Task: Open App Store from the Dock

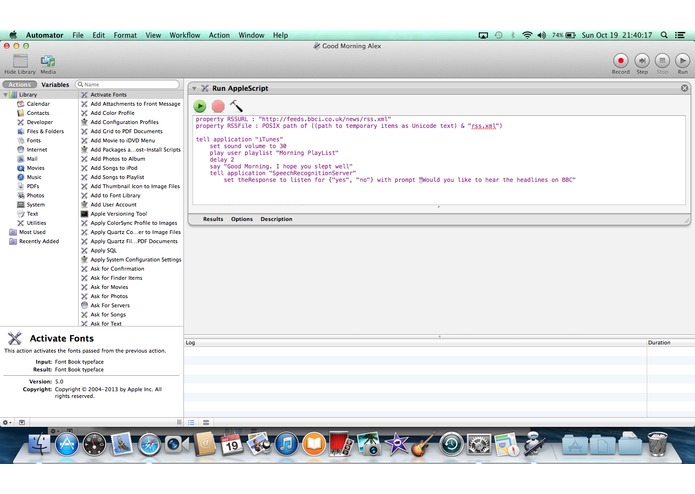Action: click(x=67, y=444)
